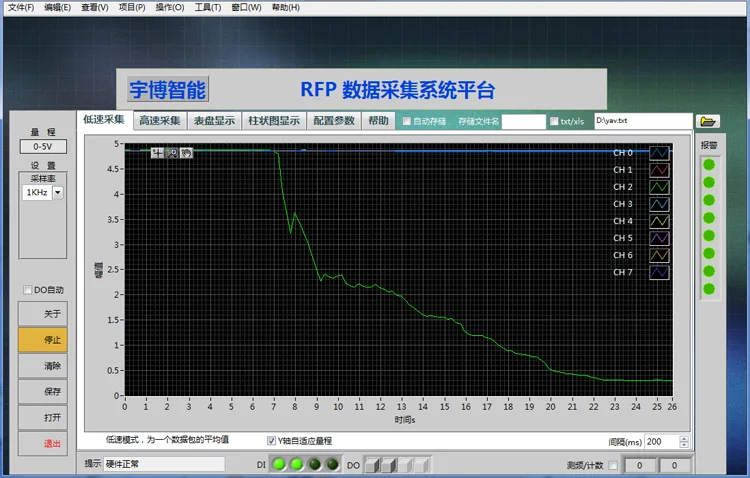Select the zoom magnifier graph tool
The image size is (750, 478).
pyautogui.click(x=172, y=153)
